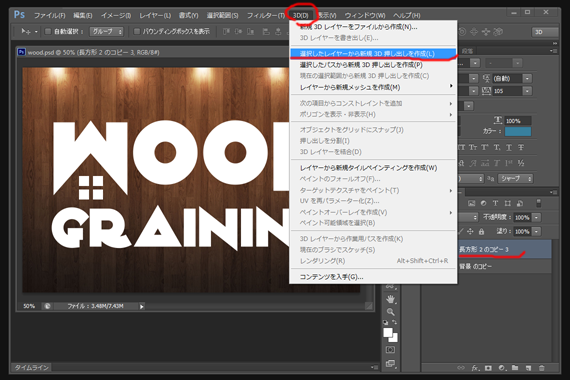Click the layer styles fx icon

pos(475,368)
